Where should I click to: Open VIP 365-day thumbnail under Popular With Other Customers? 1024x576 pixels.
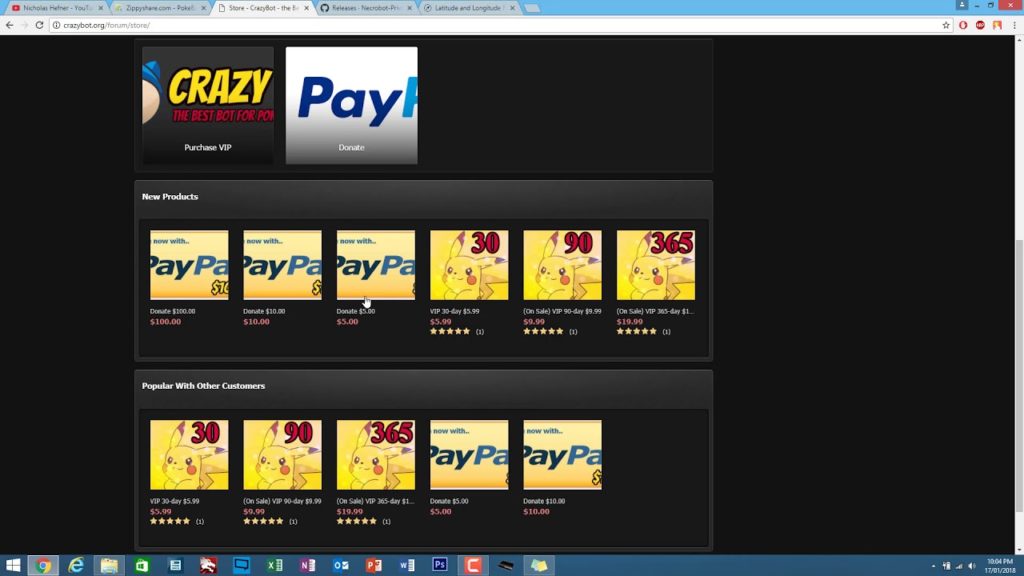tap(375, 455)
